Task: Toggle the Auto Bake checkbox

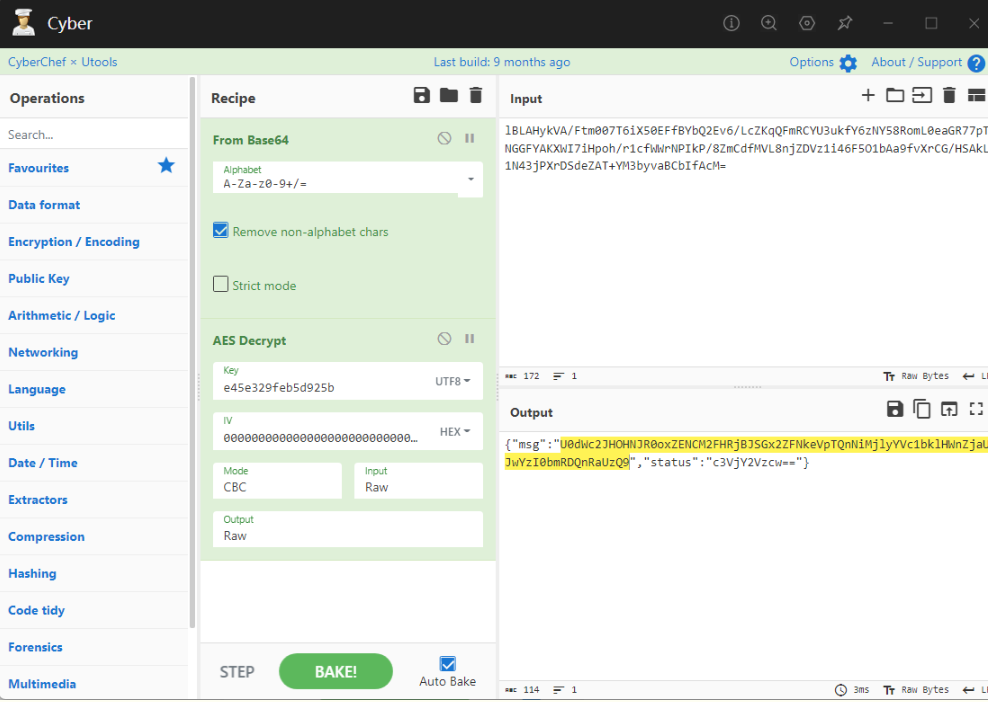Action: click(447, 664)
